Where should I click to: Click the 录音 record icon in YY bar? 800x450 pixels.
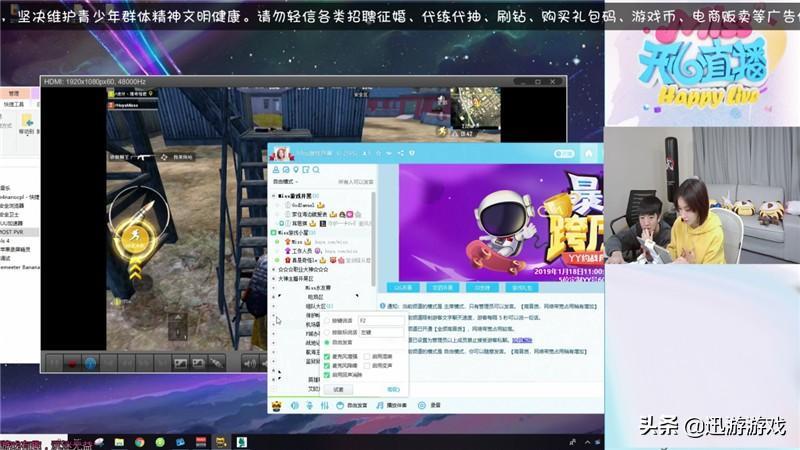pos(421,406)
